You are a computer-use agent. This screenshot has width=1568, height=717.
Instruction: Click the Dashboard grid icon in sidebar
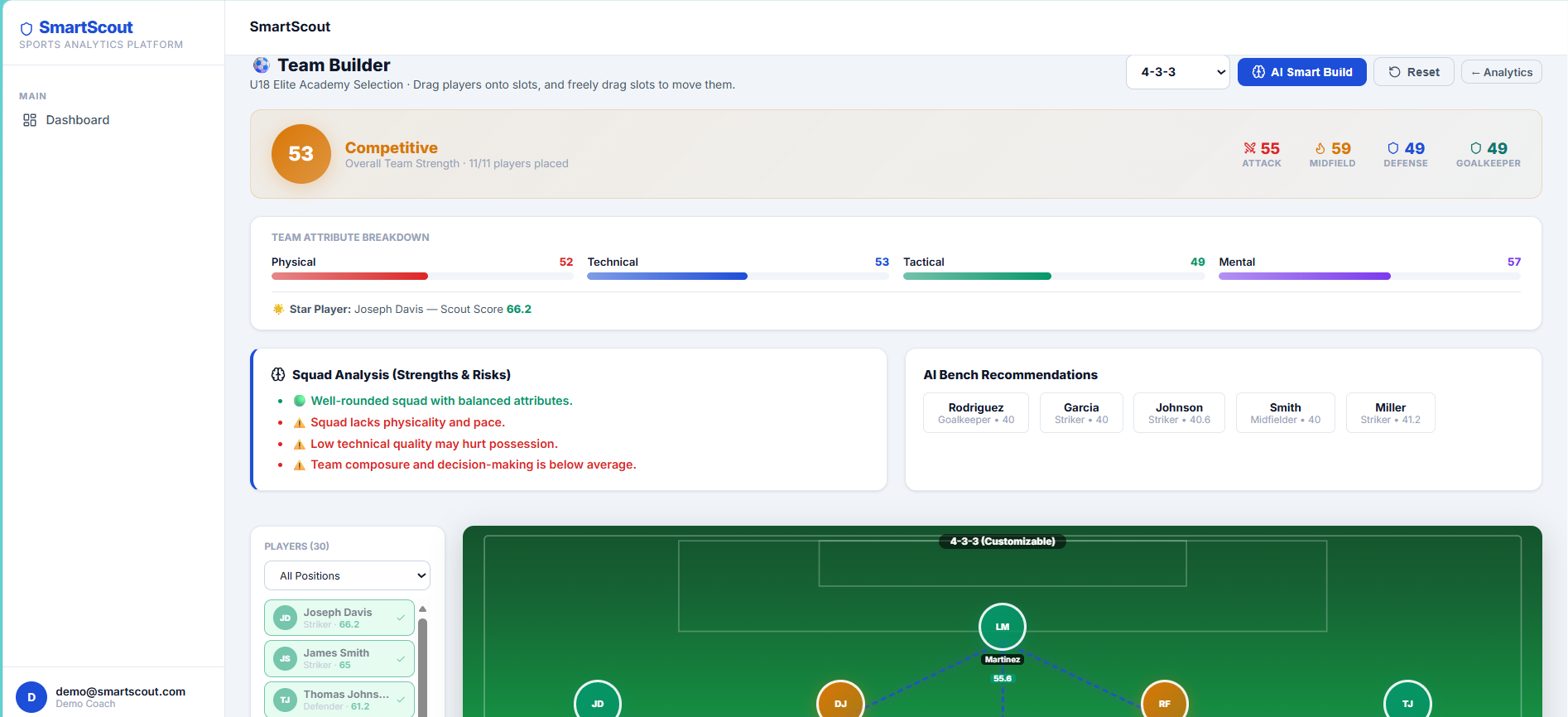[30, 120]
